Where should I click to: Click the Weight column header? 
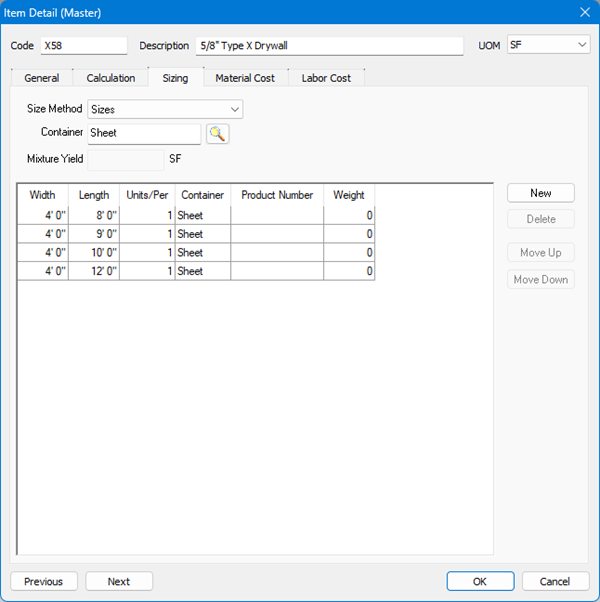point(349,195)
